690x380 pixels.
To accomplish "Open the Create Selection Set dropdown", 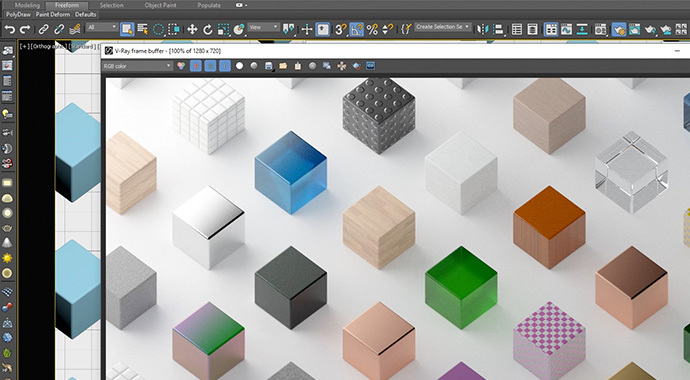I will pyautogui.click(x=443, y=27).
